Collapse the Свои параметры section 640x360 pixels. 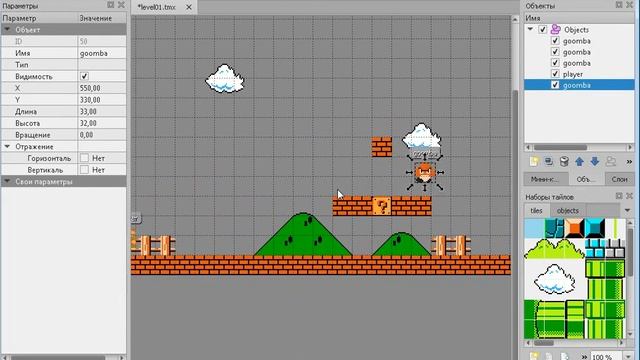click(x=7, y=181)
